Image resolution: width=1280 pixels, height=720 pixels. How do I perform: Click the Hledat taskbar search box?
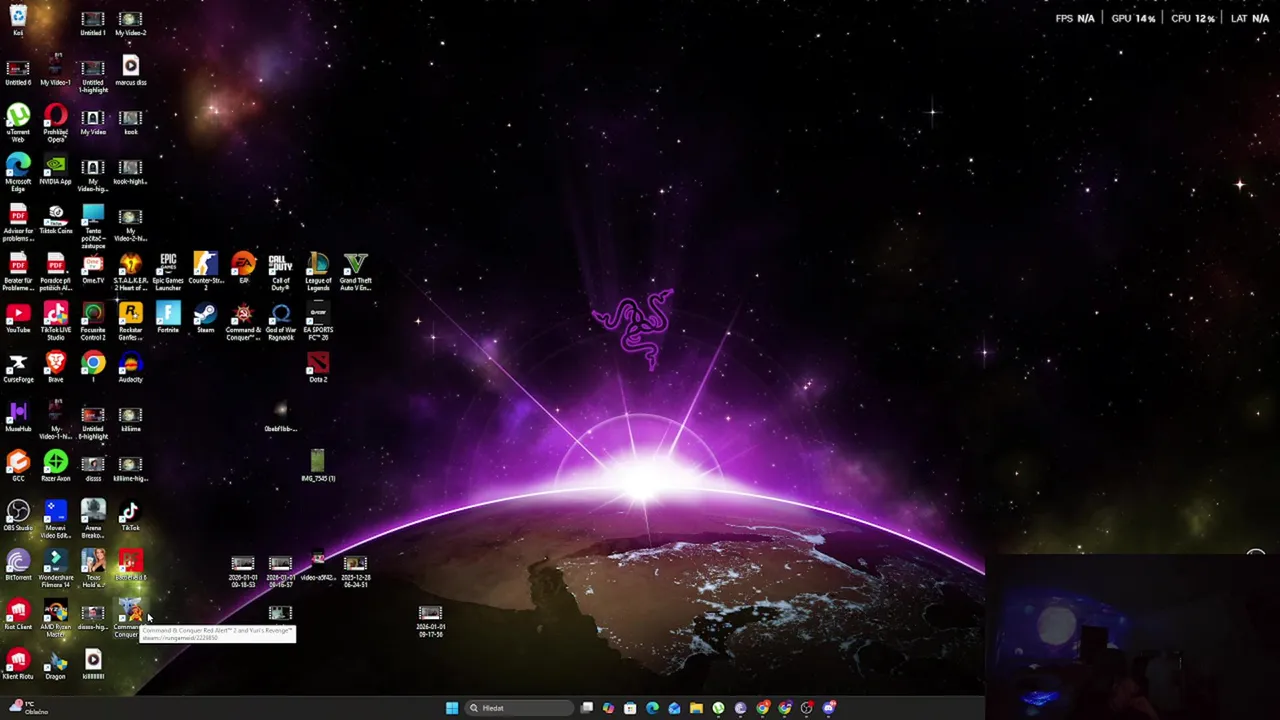(519, 708)
